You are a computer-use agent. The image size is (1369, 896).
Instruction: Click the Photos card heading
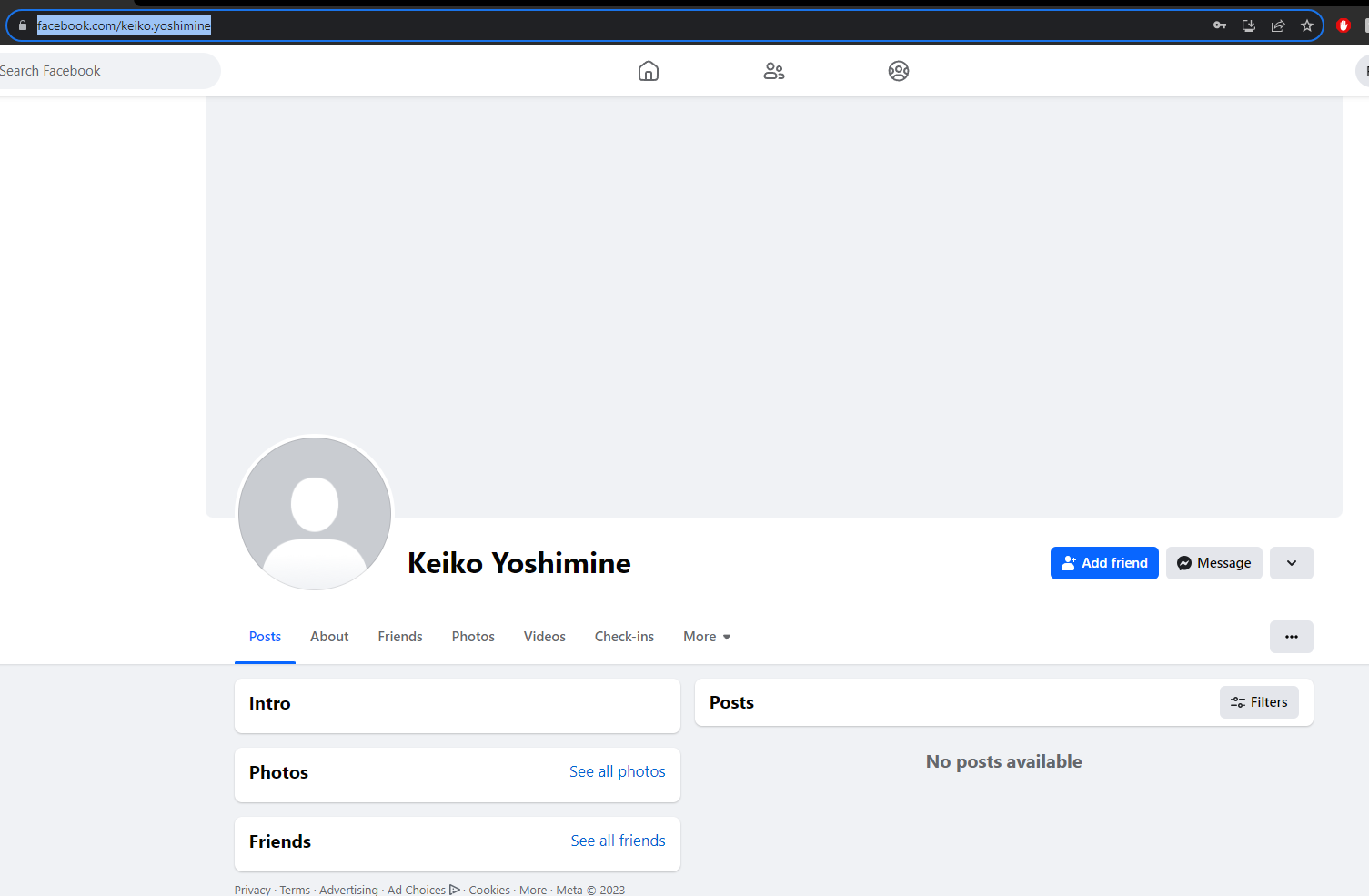(x=278, y=772)
